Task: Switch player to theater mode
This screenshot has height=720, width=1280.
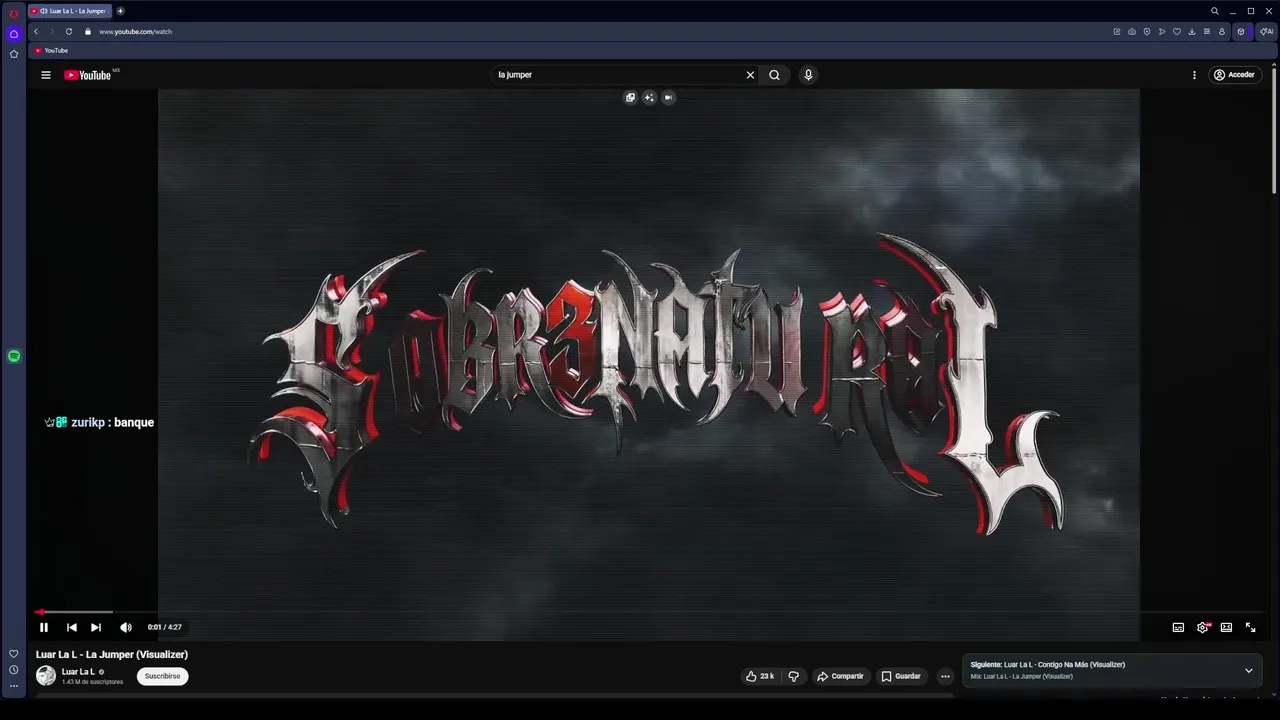Action: 1226,627
